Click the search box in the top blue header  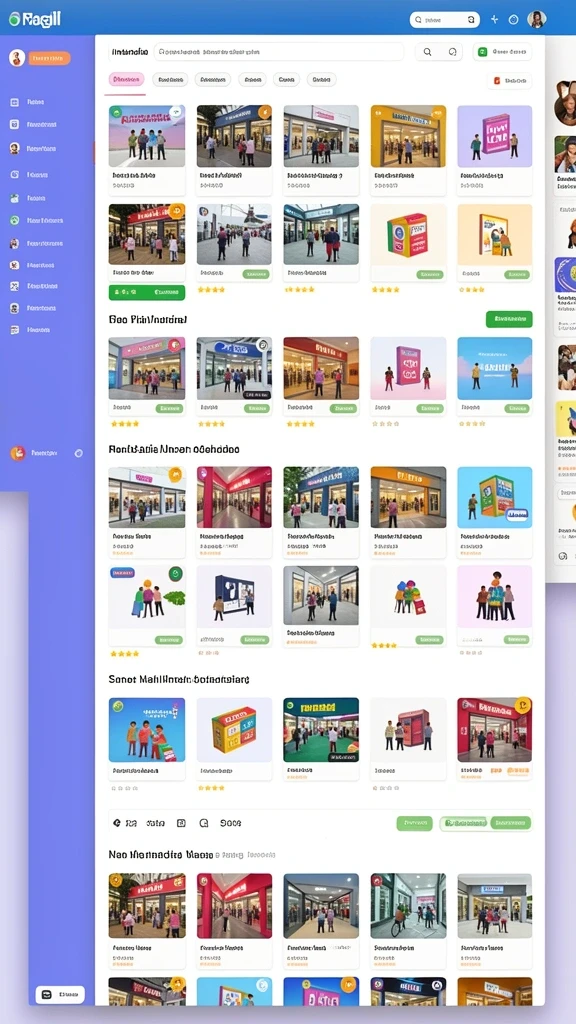click(x=445, y=20)
